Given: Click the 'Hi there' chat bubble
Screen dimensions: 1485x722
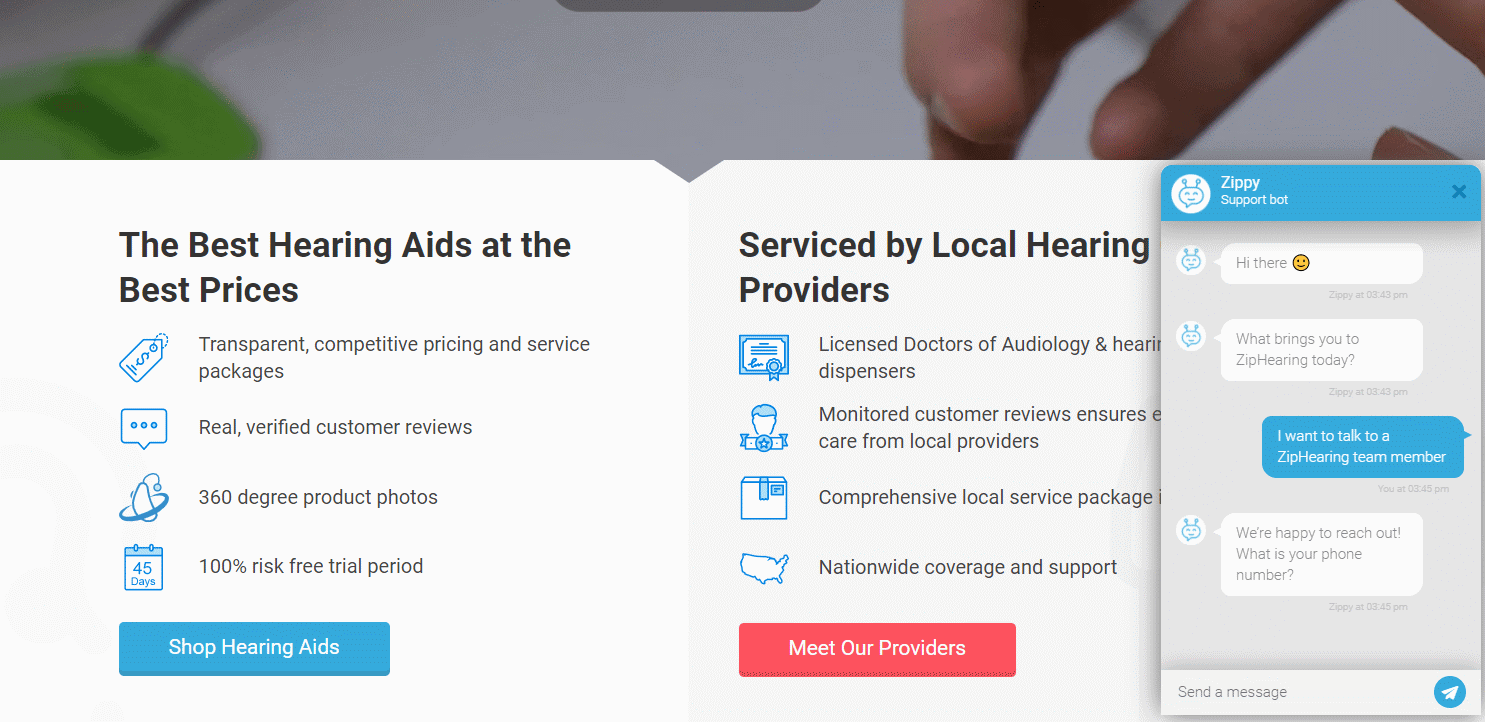Looking at the screenshot, I should [1320, 263].
